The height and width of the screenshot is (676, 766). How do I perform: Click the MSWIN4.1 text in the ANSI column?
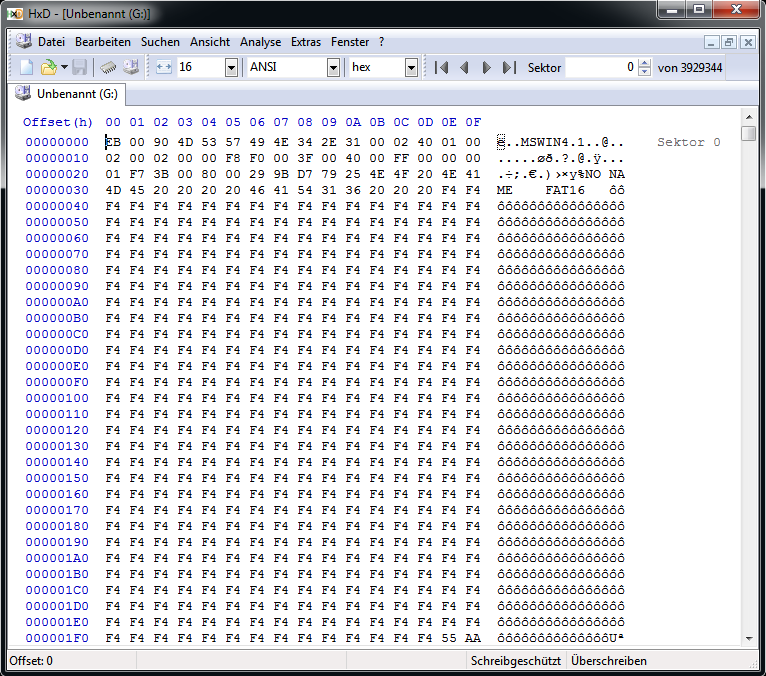pos(553,142)
